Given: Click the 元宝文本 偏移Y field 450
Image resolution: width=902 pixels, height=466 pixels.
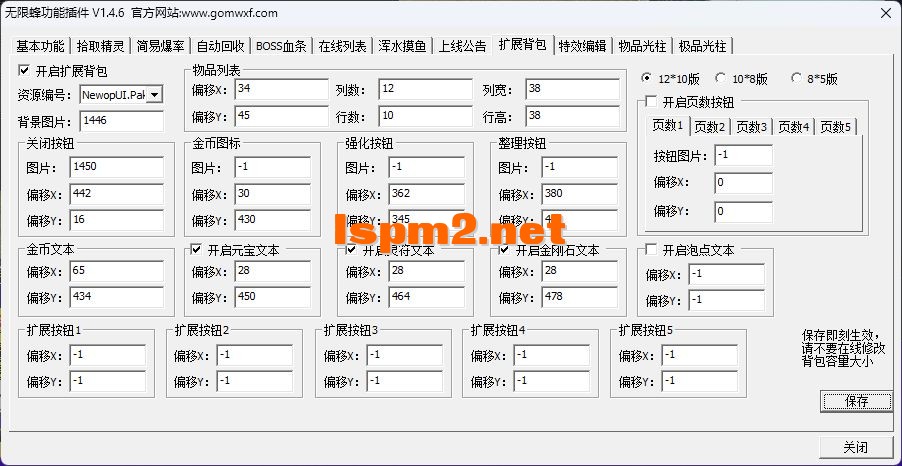Looking at the screenshot, I should click(x=273, y=297).
